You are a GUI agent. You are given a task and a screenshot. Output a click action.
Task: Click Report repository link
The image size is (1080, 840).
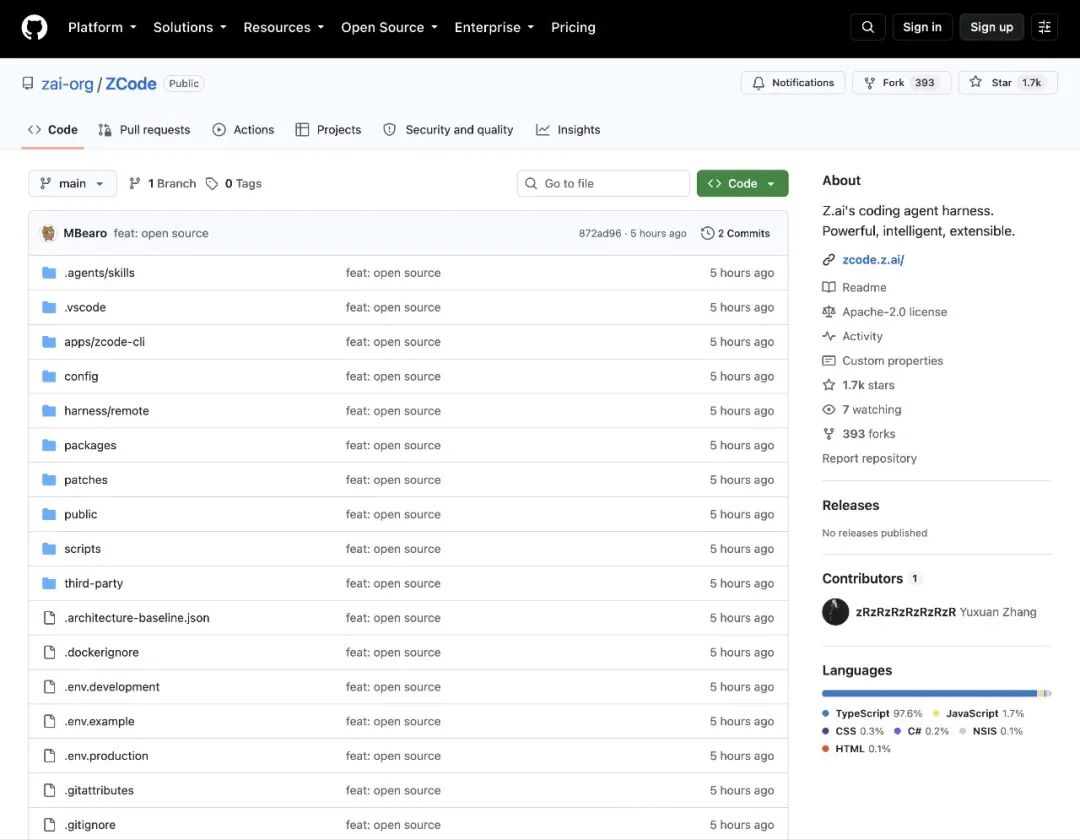click(869, 459)
